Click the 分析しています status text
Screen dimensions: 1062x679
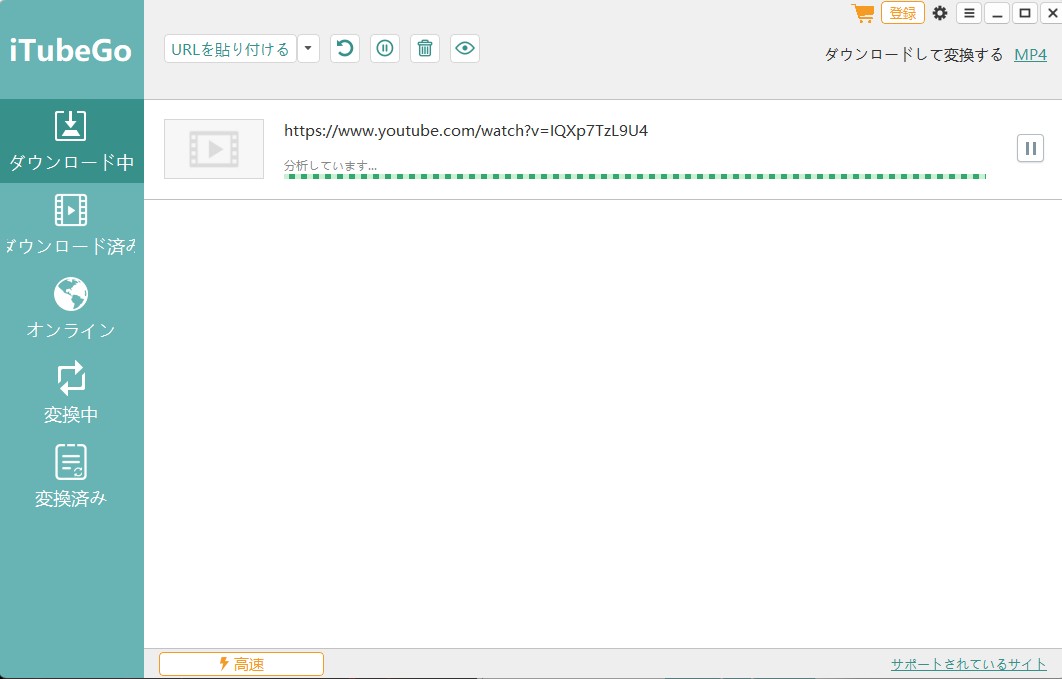pyautogui.click(x=331, y=165)
